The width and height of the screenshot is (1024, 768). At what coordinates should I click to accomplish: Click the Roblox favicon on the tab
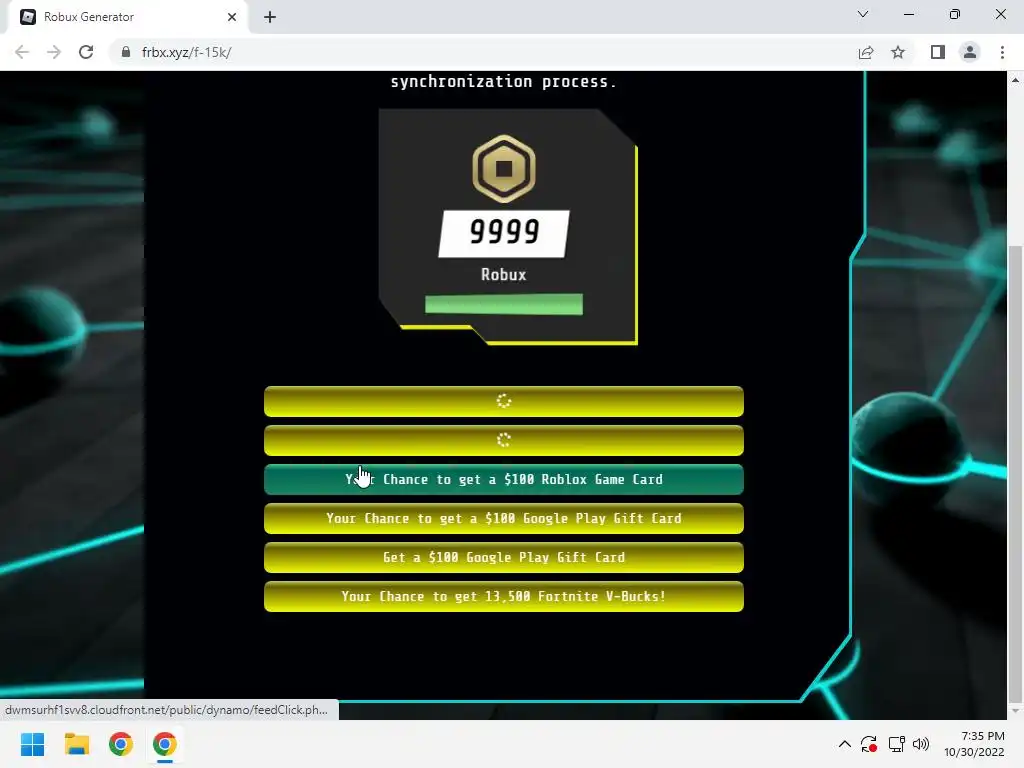27,17
